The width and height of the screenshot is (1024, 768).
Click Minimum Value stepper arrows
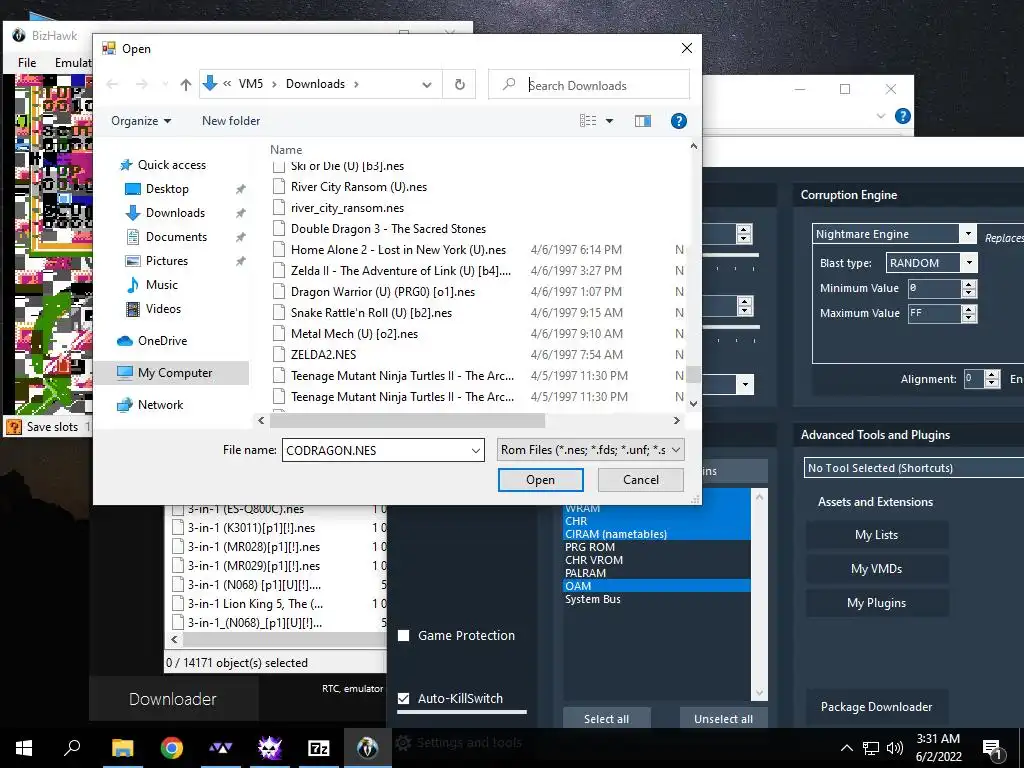pos(969,288)
